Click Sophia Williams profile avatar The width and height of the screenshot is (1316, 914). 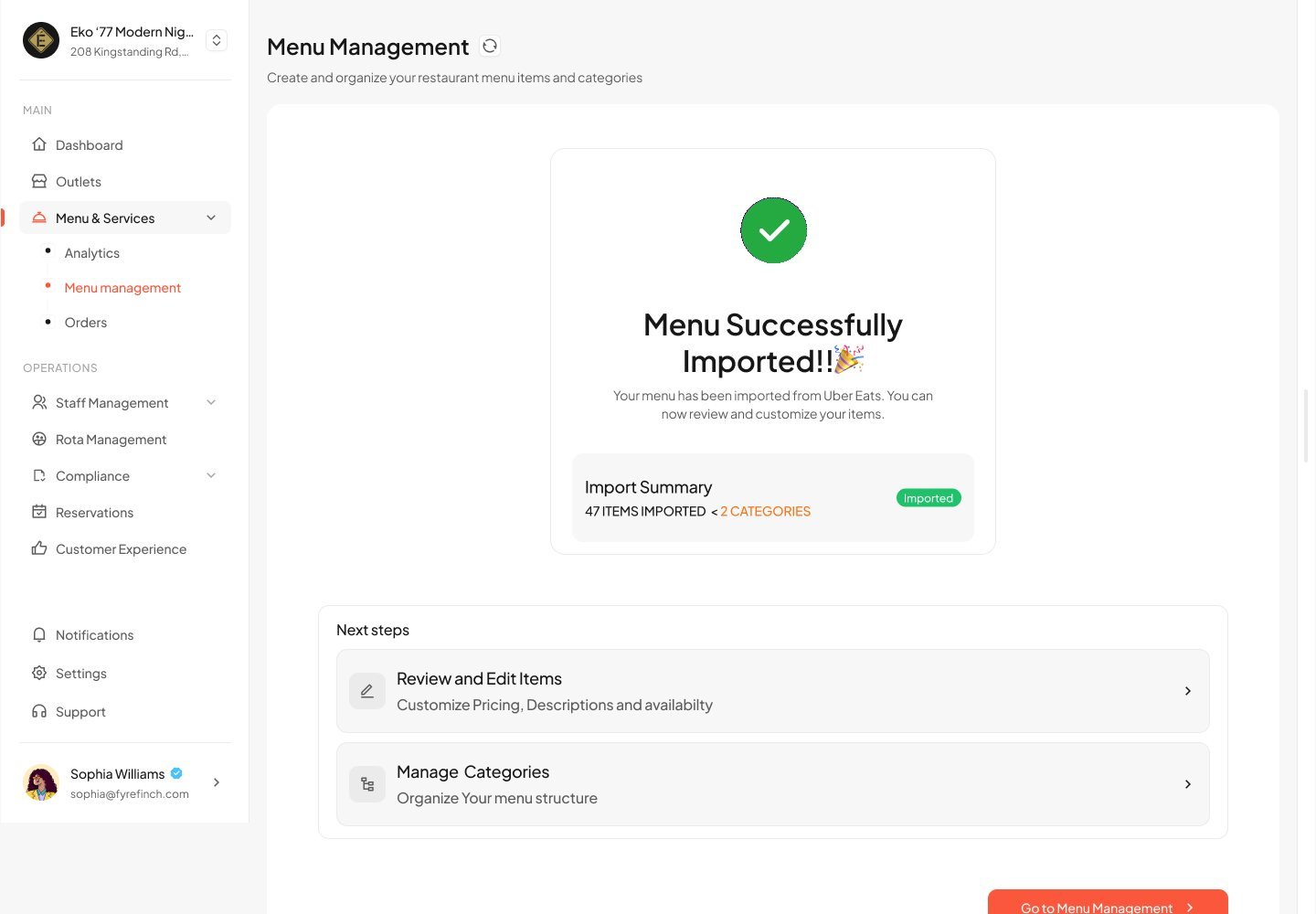pos(41,782)
